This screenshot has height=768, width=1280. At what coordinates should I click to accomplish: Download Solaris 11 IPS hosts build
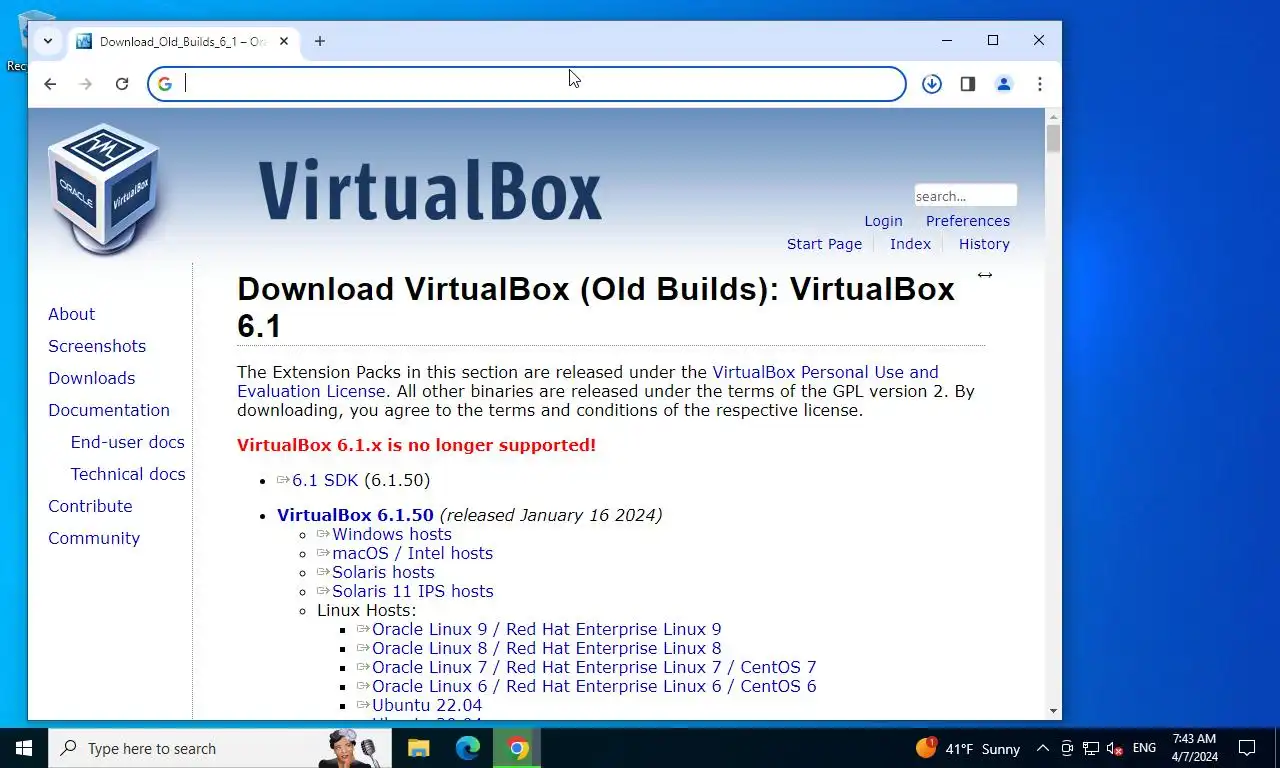[412, 591]
